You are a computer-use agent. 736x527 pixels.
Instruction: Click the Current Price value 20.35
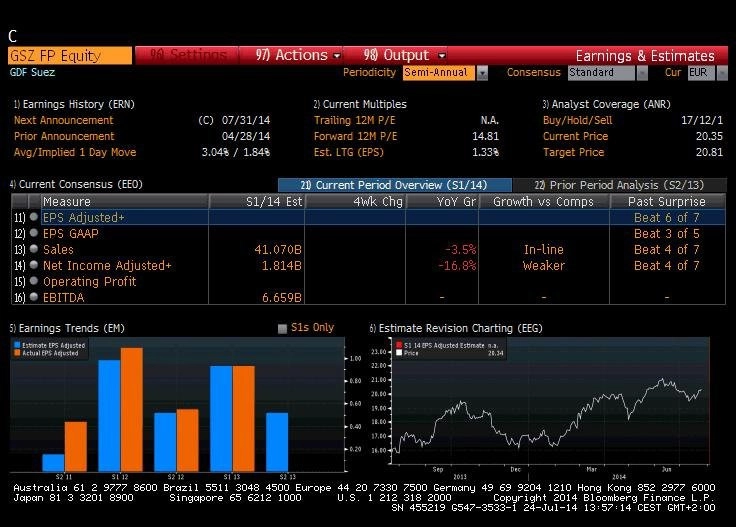[x=709, y=136]
